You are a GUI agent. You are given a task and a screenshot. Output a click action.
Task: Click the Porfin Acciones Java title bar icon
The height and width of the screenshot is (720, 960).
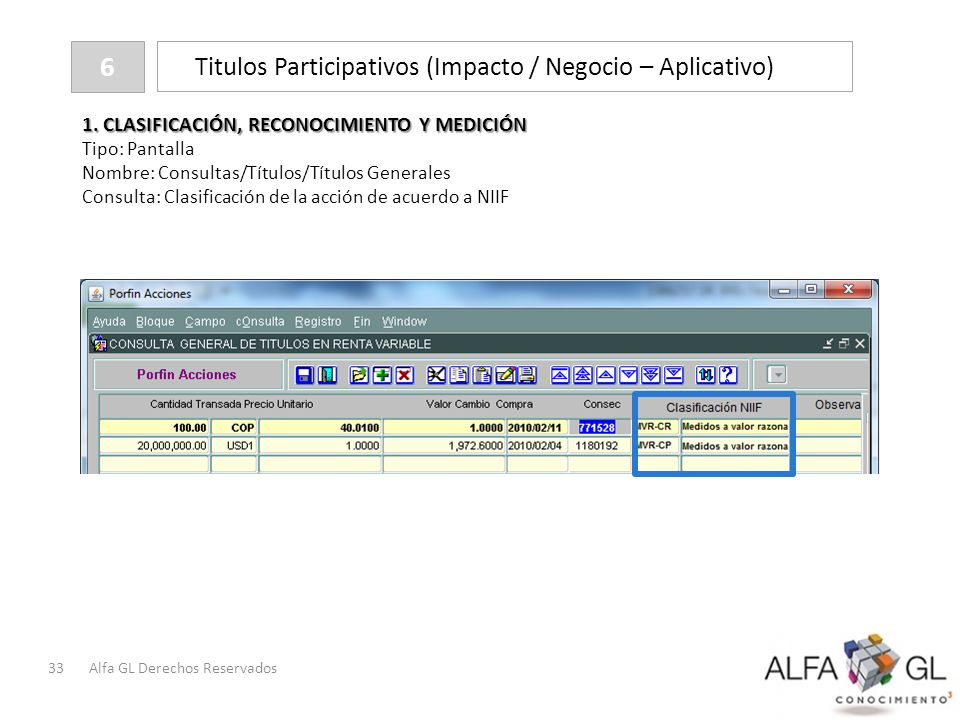click(x=96, y=294)
